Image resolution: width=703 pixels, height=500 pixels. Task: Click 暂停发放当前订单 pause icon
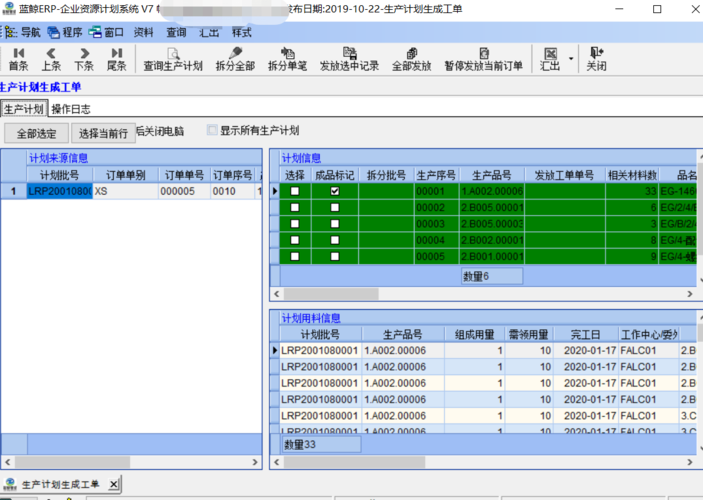[484, 59]
